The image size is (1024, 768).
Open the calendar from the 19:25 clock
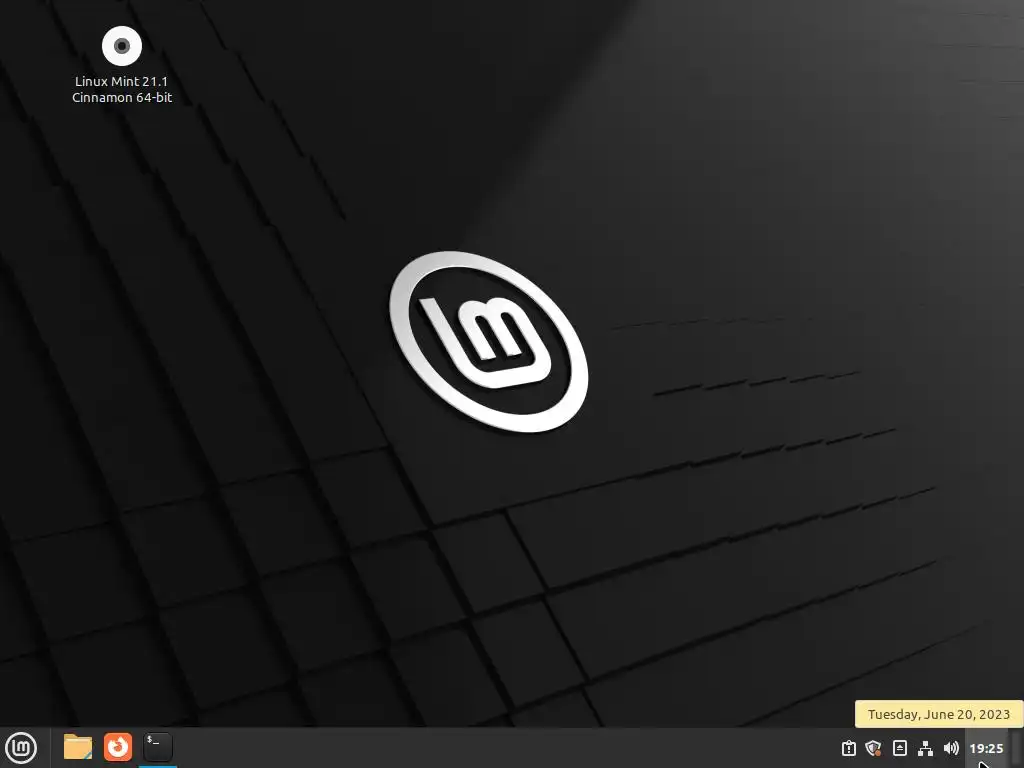[986, 748]
